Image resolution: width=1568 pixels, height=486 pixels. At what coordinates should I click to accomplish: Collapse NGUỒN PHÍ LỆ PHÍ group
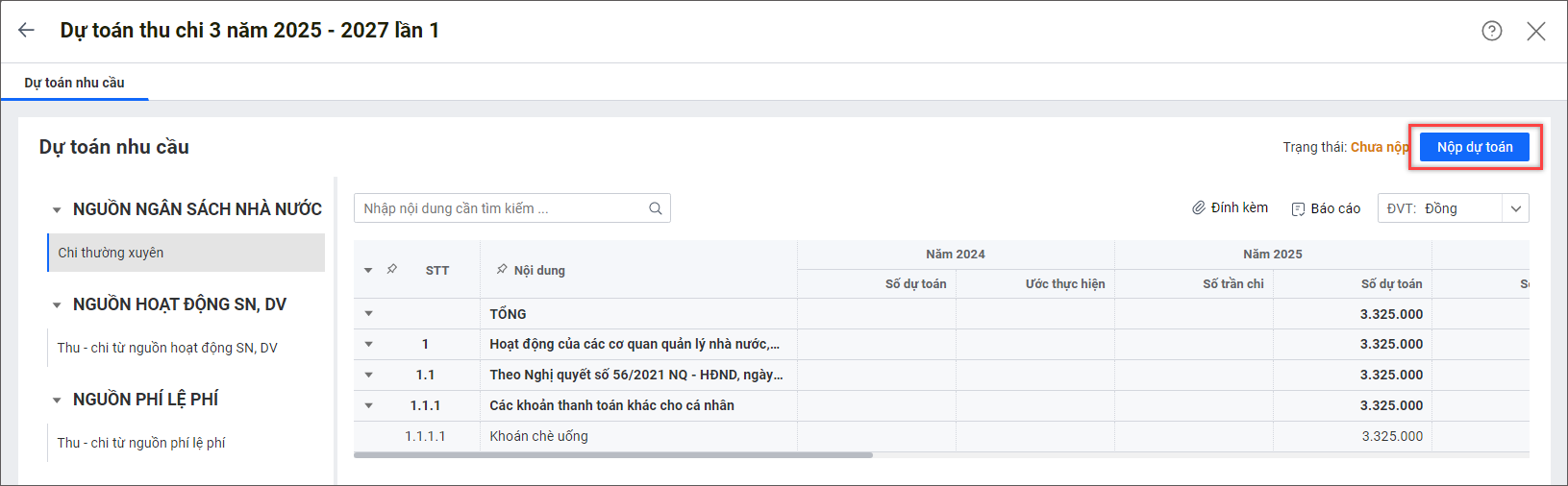click(57, 400)
